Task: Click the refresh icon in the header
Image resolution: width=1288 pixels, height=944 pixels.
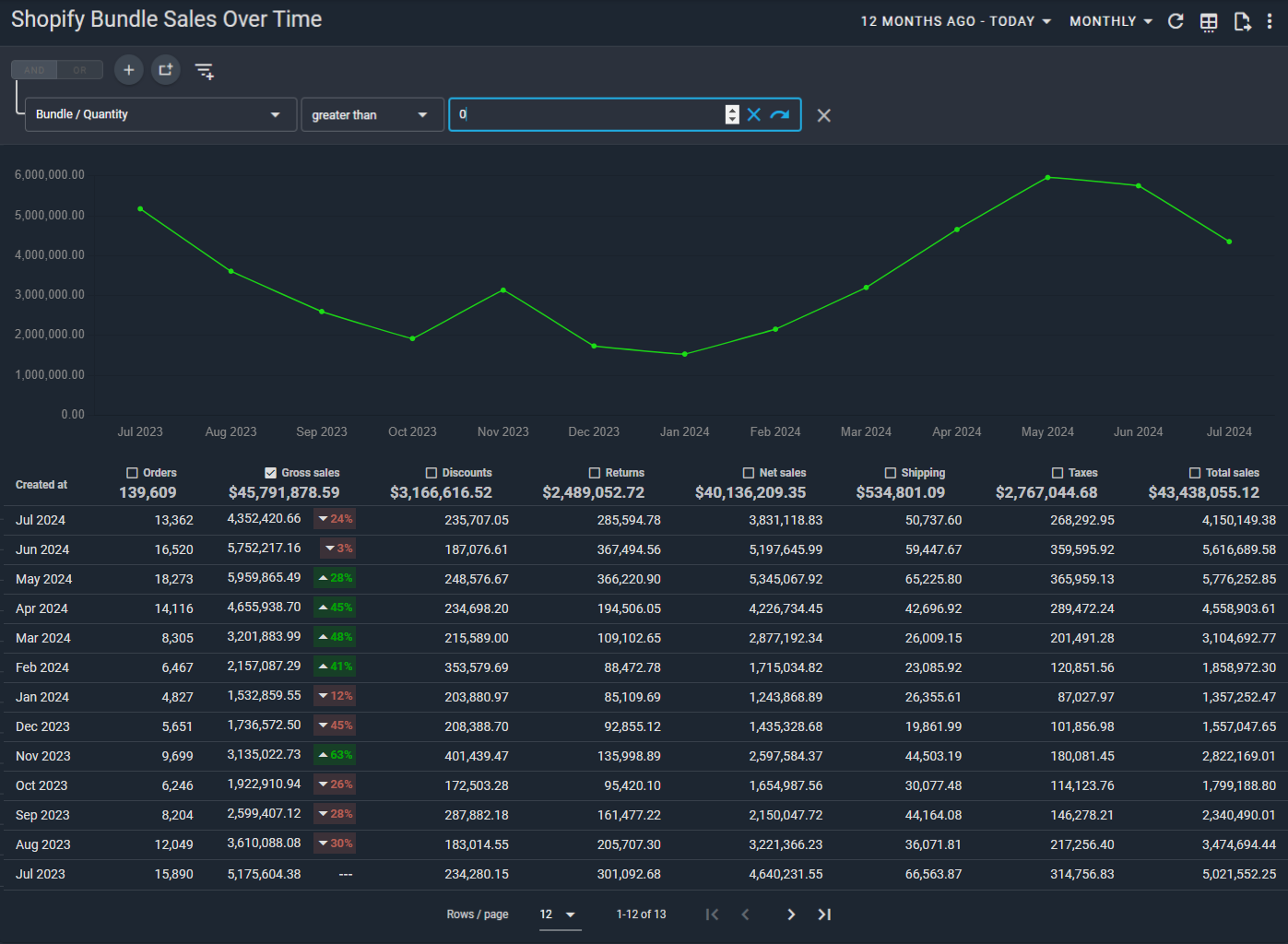Action: tap(1176, 21)
